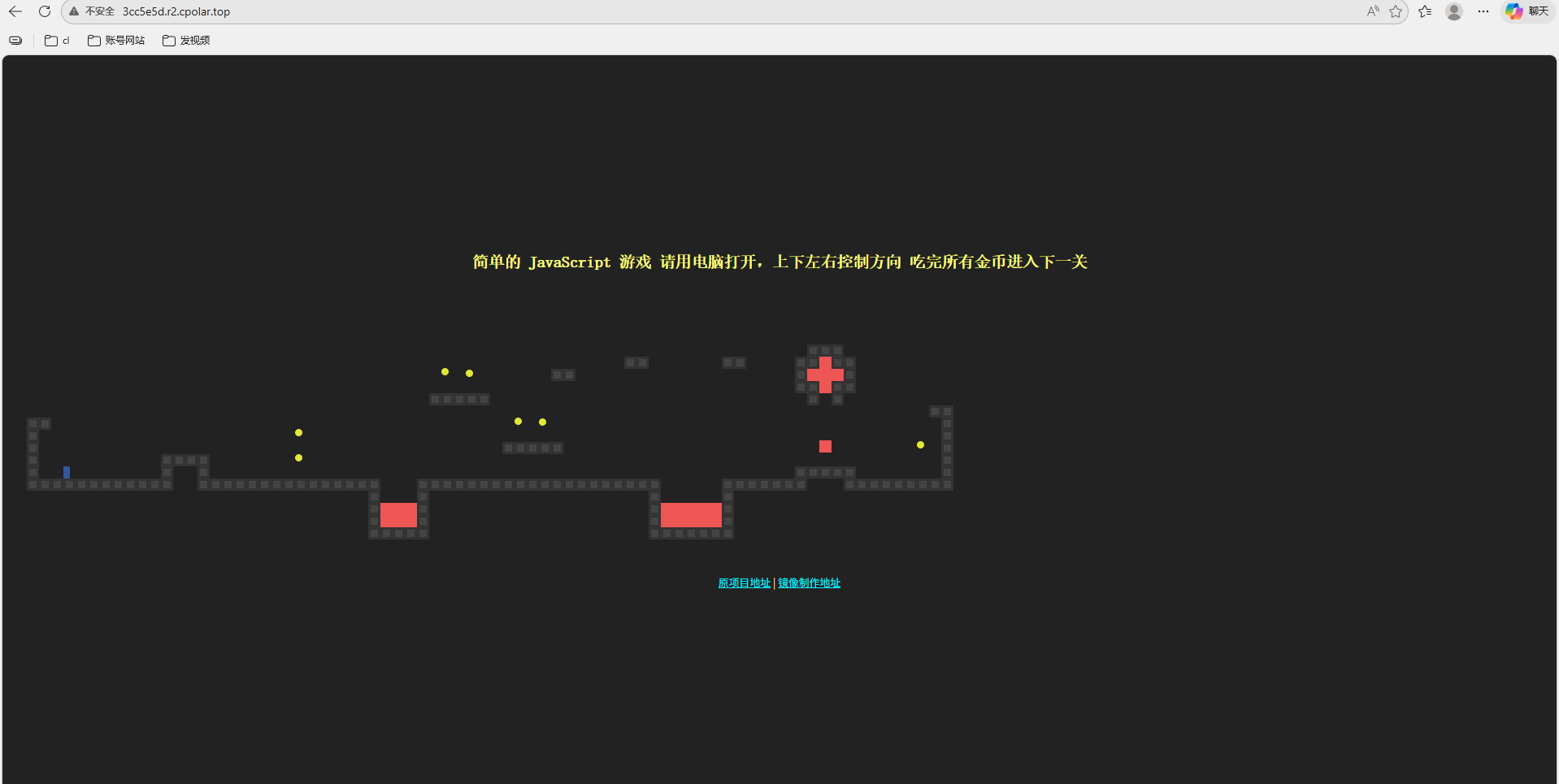Screen dimensions: 1559x784
Task: Click the small red square below the cross
Action: point(825,446)
